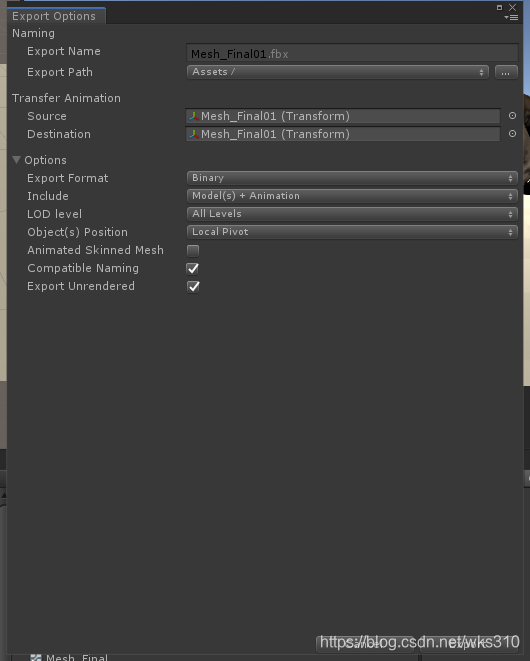Click the Transform icon in the Source field

point(194,116)
